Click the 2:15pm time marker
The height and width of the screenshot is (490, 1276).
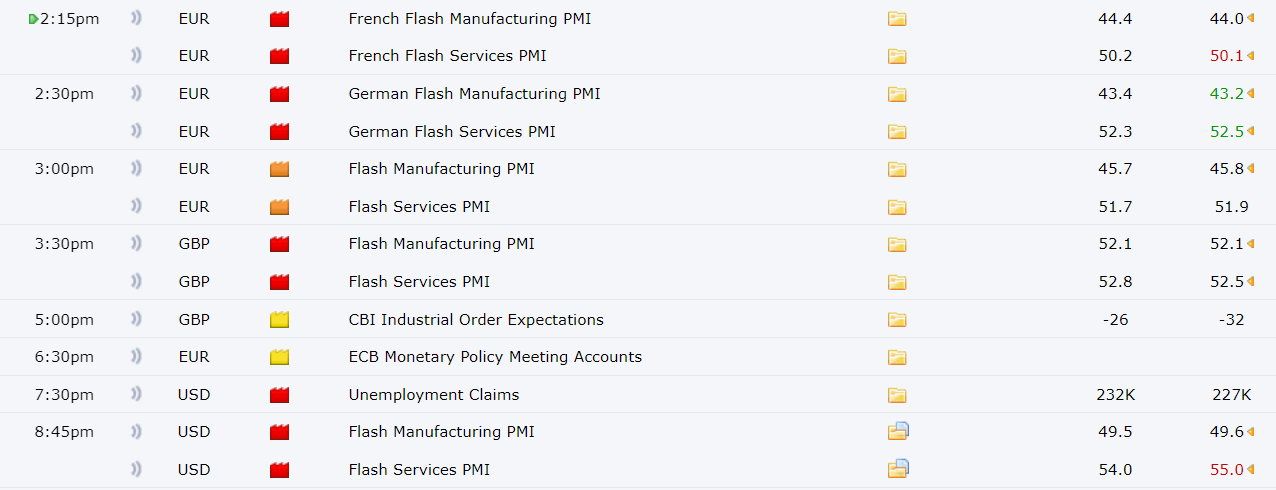(x=69, y=19)
